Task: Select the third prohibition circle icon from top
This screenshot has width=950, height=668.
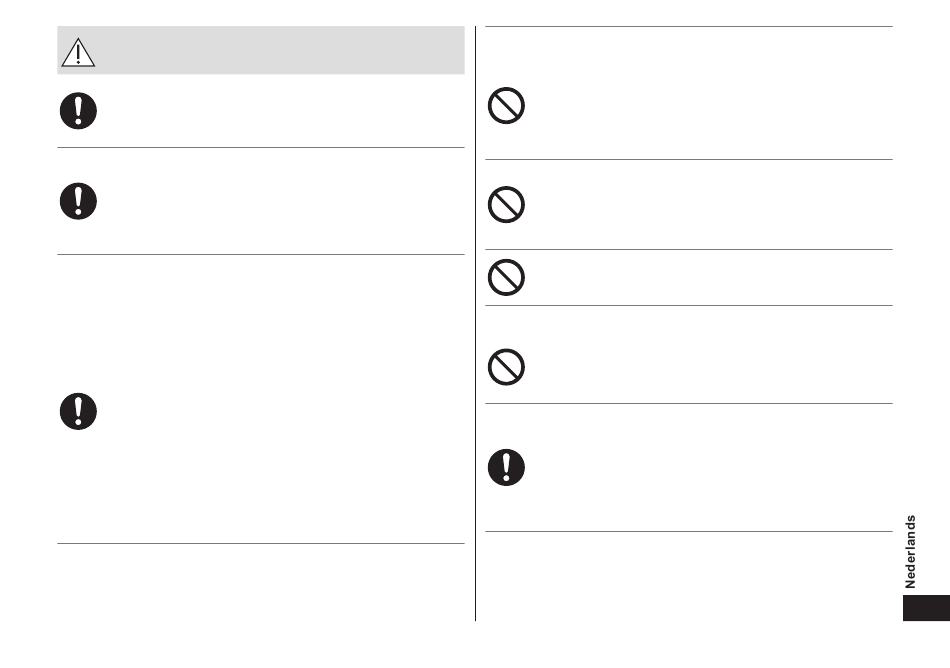Action: click(507, 277)
